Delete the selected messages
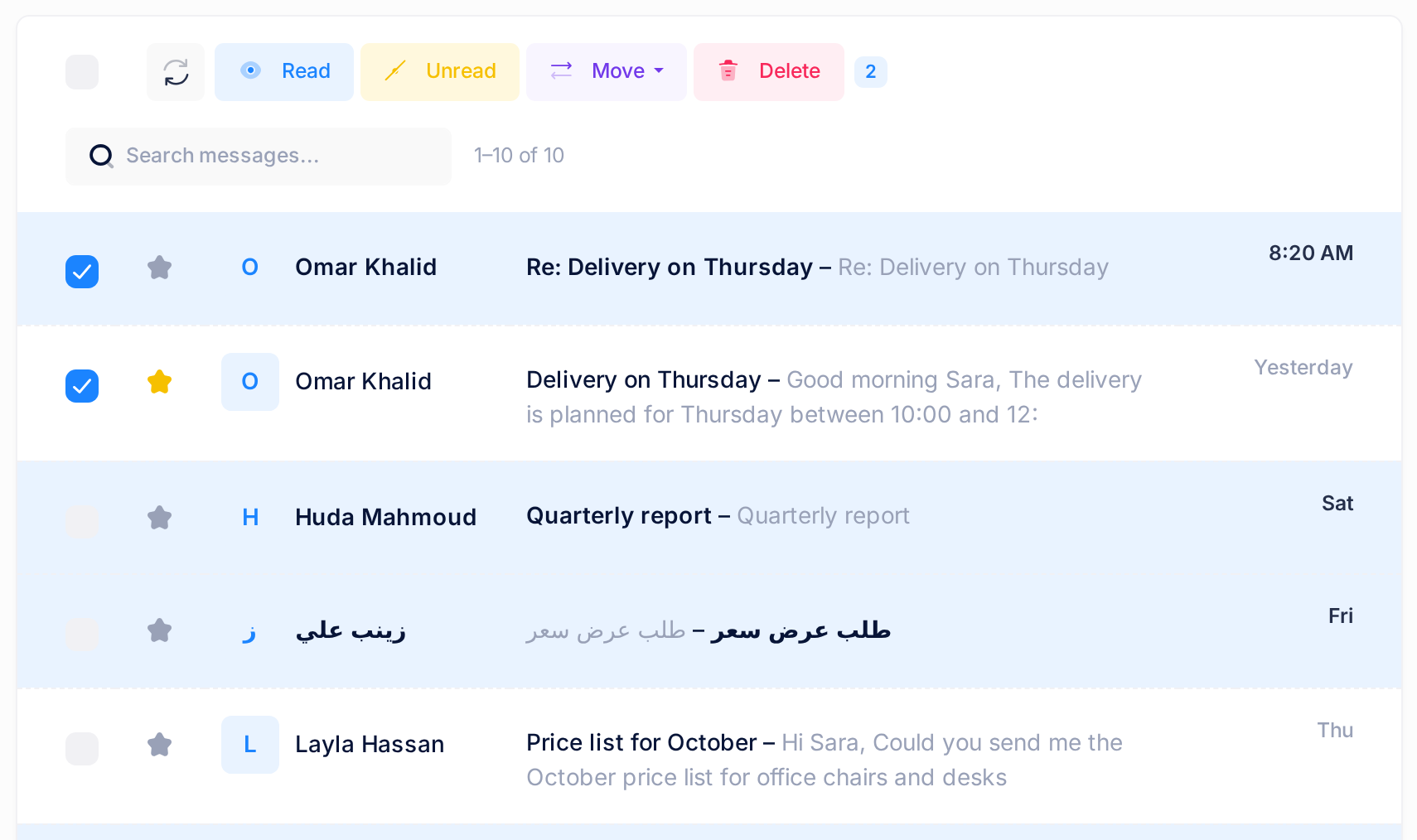 [769, 72]
